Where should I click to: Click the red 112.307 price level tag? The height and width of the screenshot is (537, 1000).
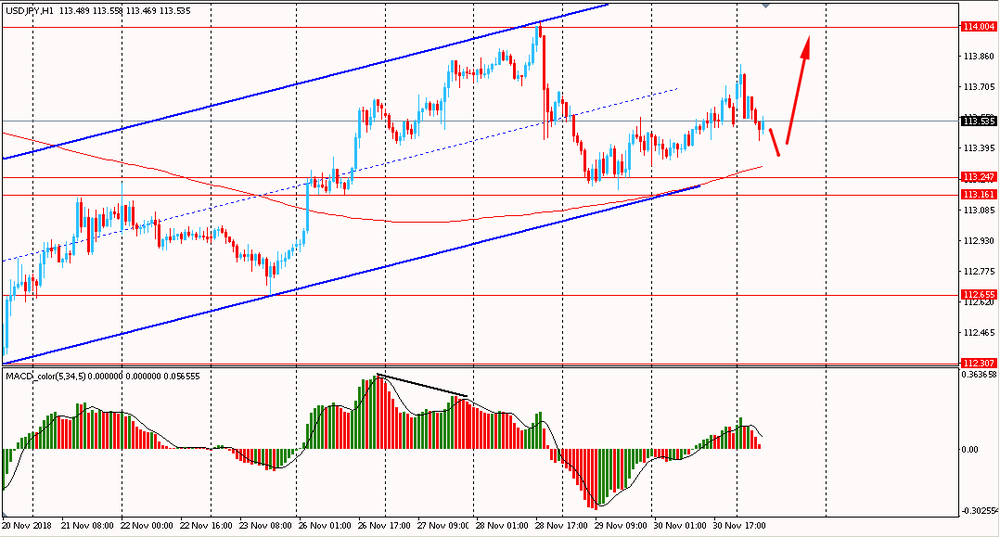point(978,363)
